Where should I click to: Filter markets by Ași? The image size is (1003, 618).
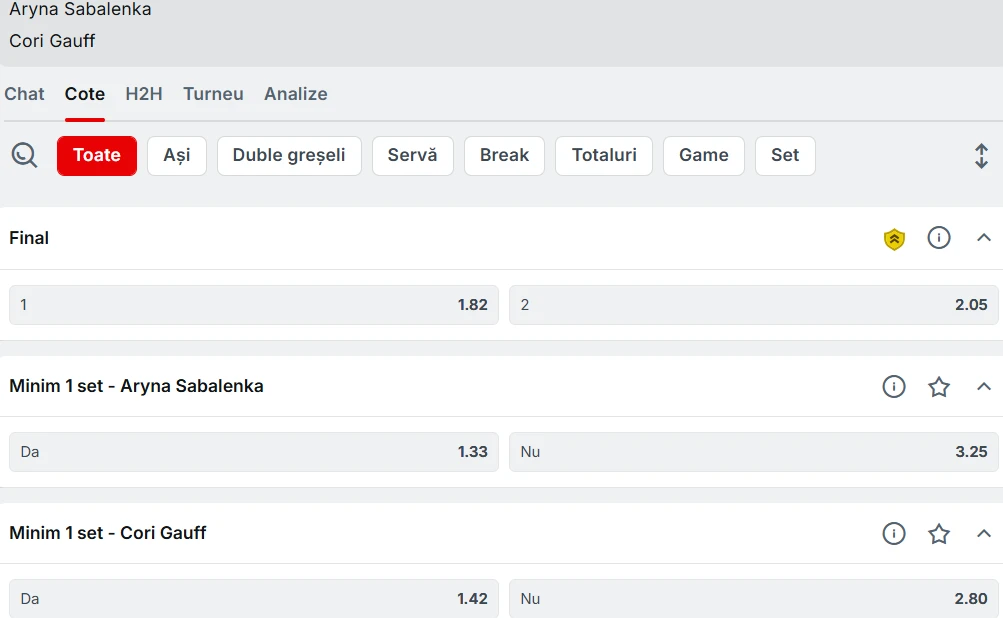tap(177, 155)
